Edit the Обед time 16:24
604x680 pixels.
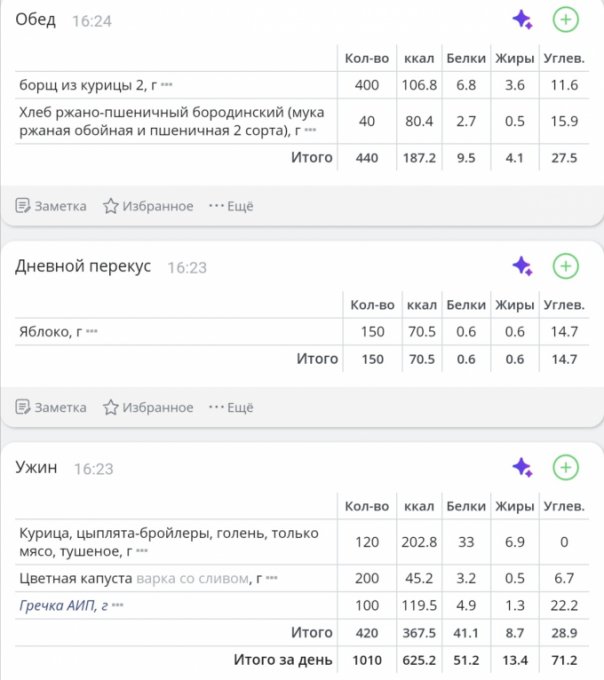[92, 21]
